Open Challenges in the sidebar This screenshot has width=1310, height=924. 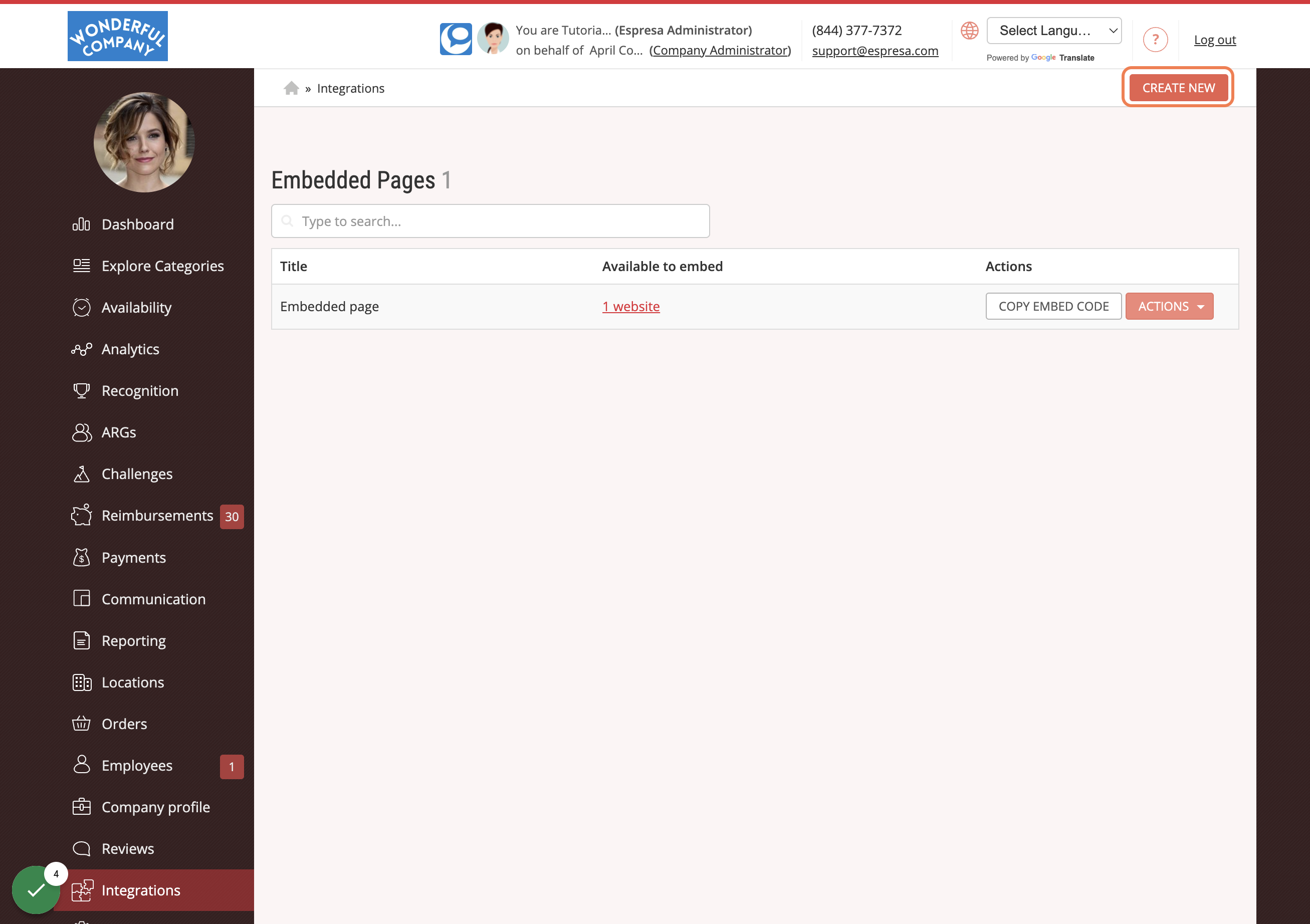click(x=137, y=474)
